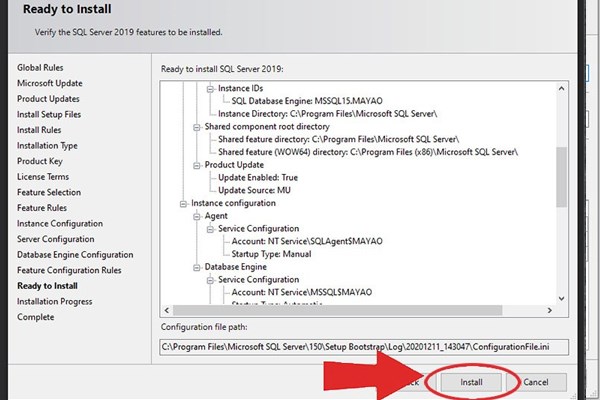The height and width of the screenshot is (400, 600).
Task: Select the Complete step
Action: tap(36, 317)
